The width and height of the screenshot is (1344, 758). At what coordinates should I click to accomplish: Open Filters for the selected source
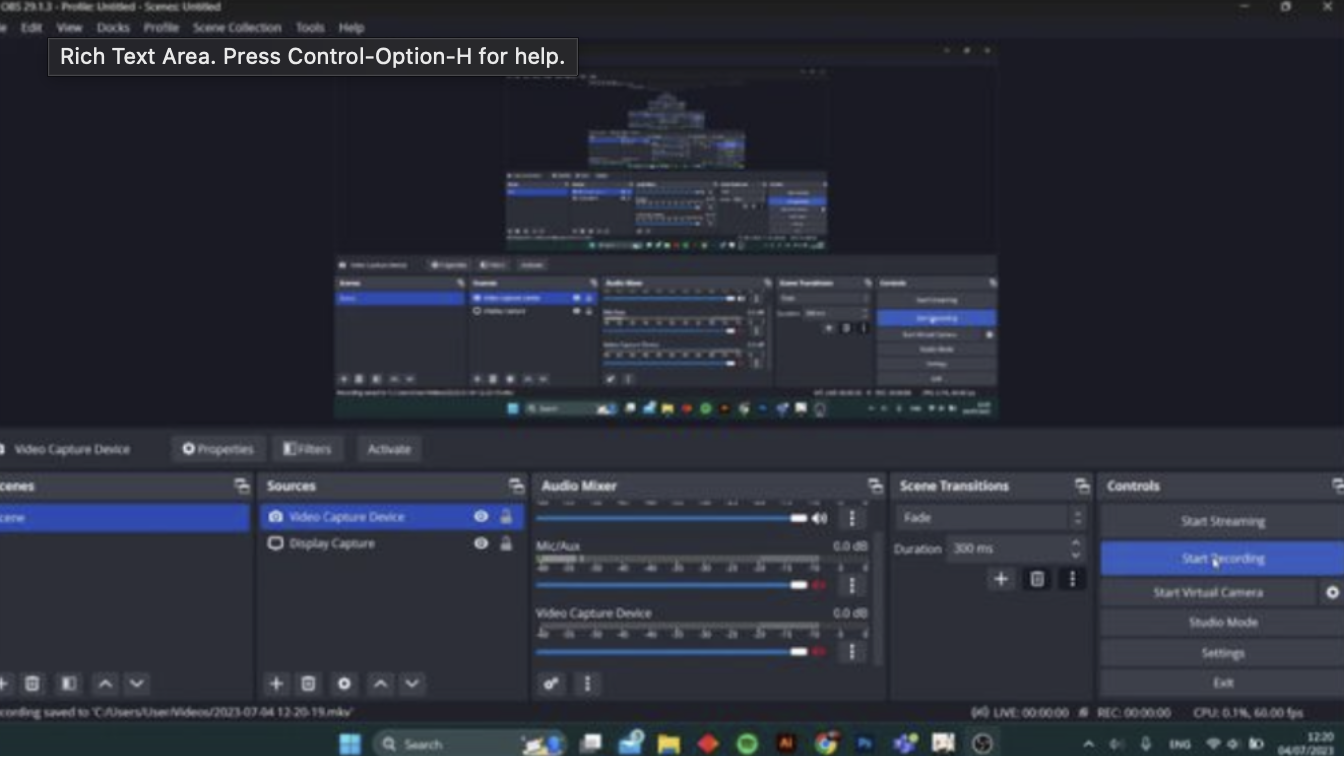pyautogui.click(x=307, y=449)
